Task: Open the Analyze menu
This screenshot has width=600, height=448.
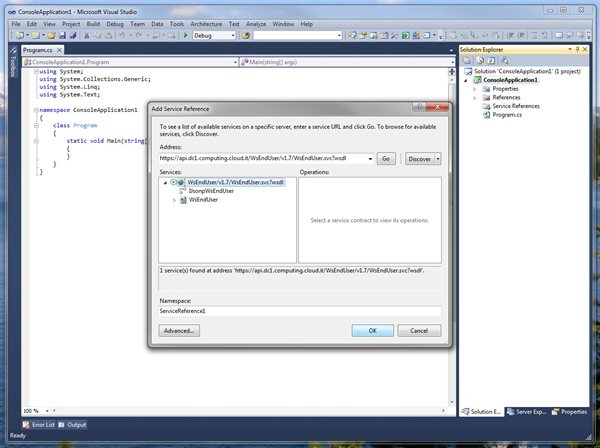Action: (x=256, y=24)
